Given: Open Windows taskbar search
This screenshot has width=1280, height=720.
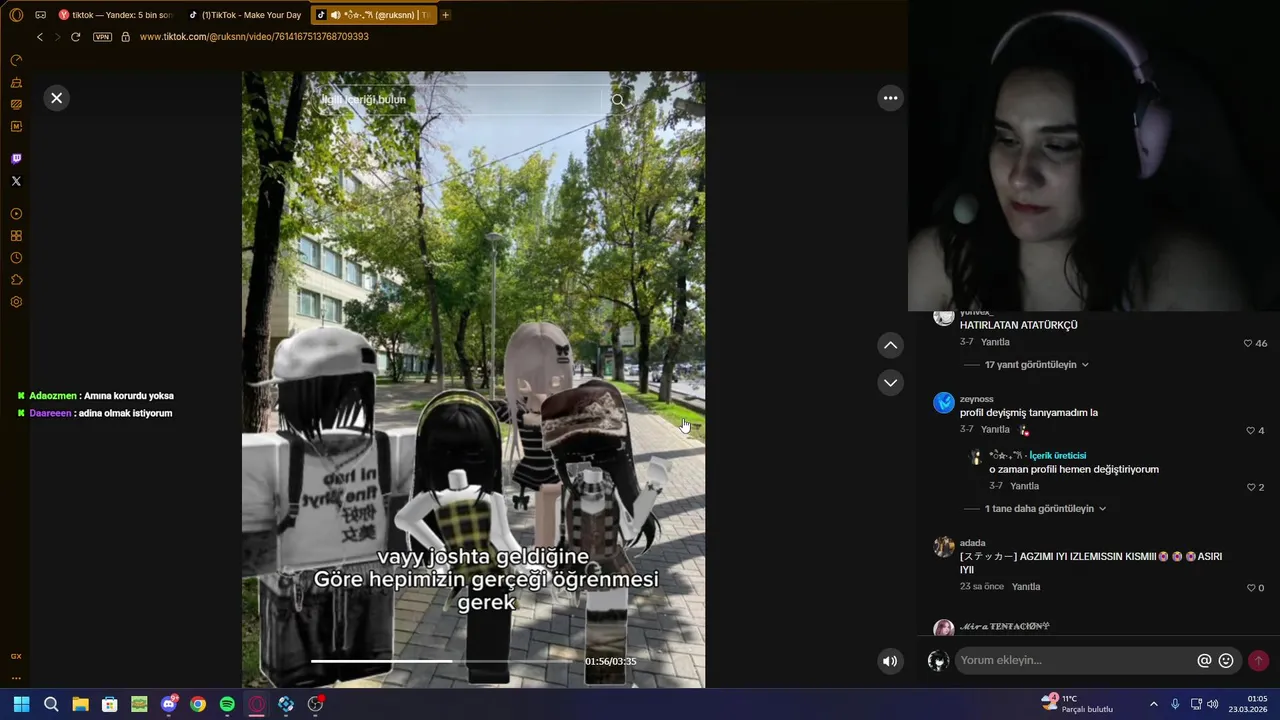Looking at the screenshot, I should pos(51,704).
